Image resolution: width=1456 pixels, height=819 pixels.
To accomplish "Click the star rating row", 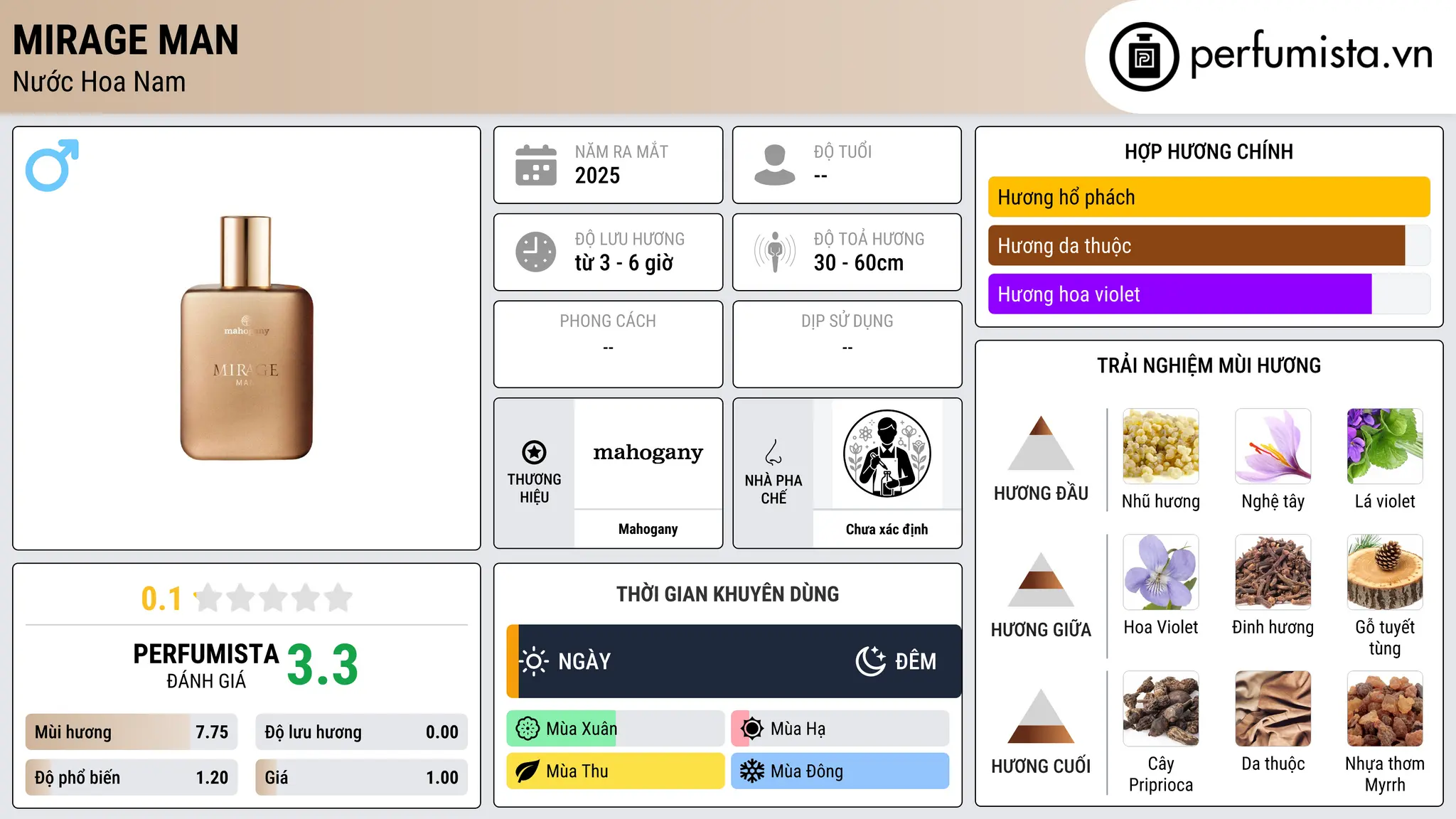I will pyautogui.click(x=273, y=598).
